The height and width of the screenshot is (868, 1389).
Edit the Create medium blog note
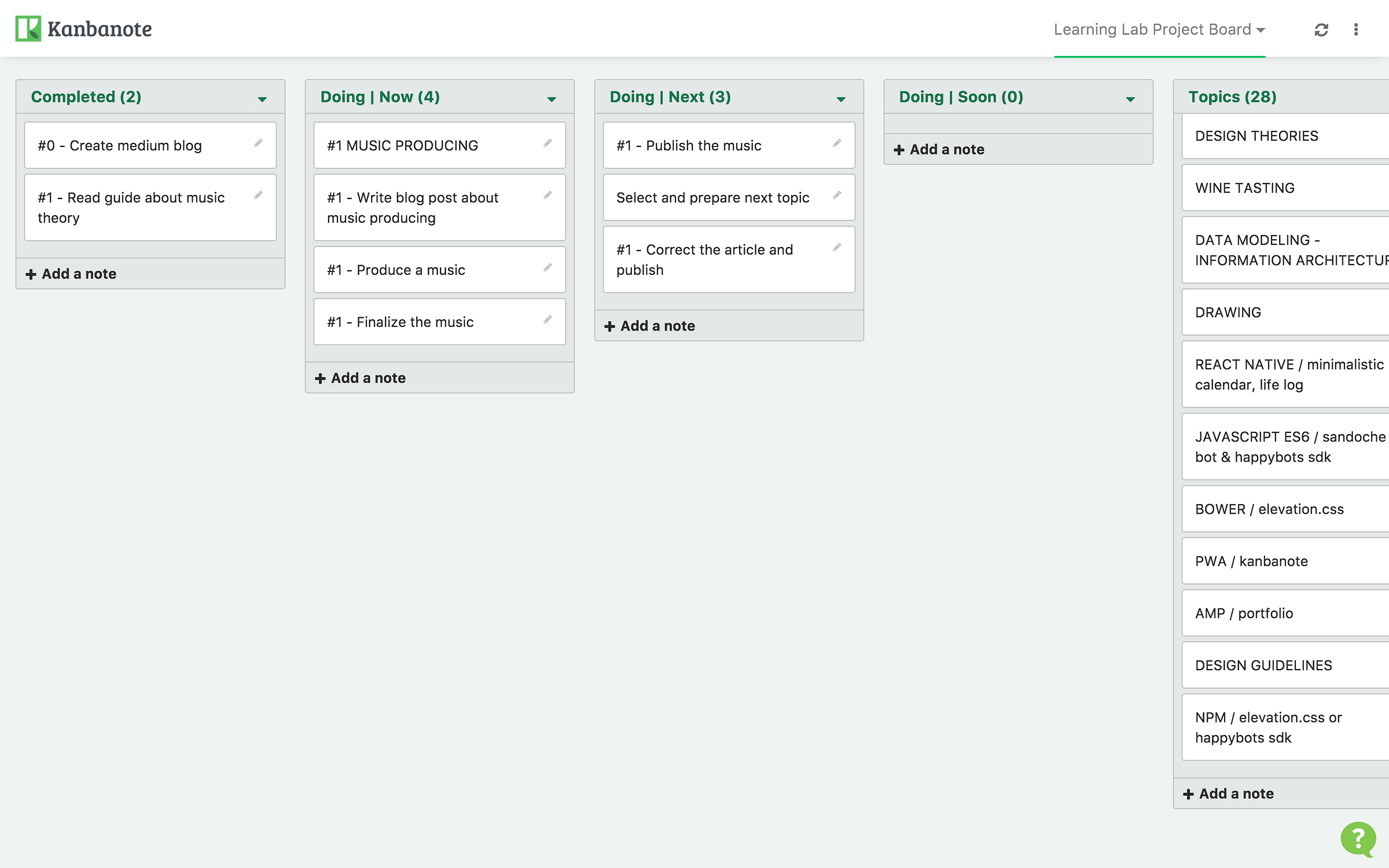(x=258, y=143)
